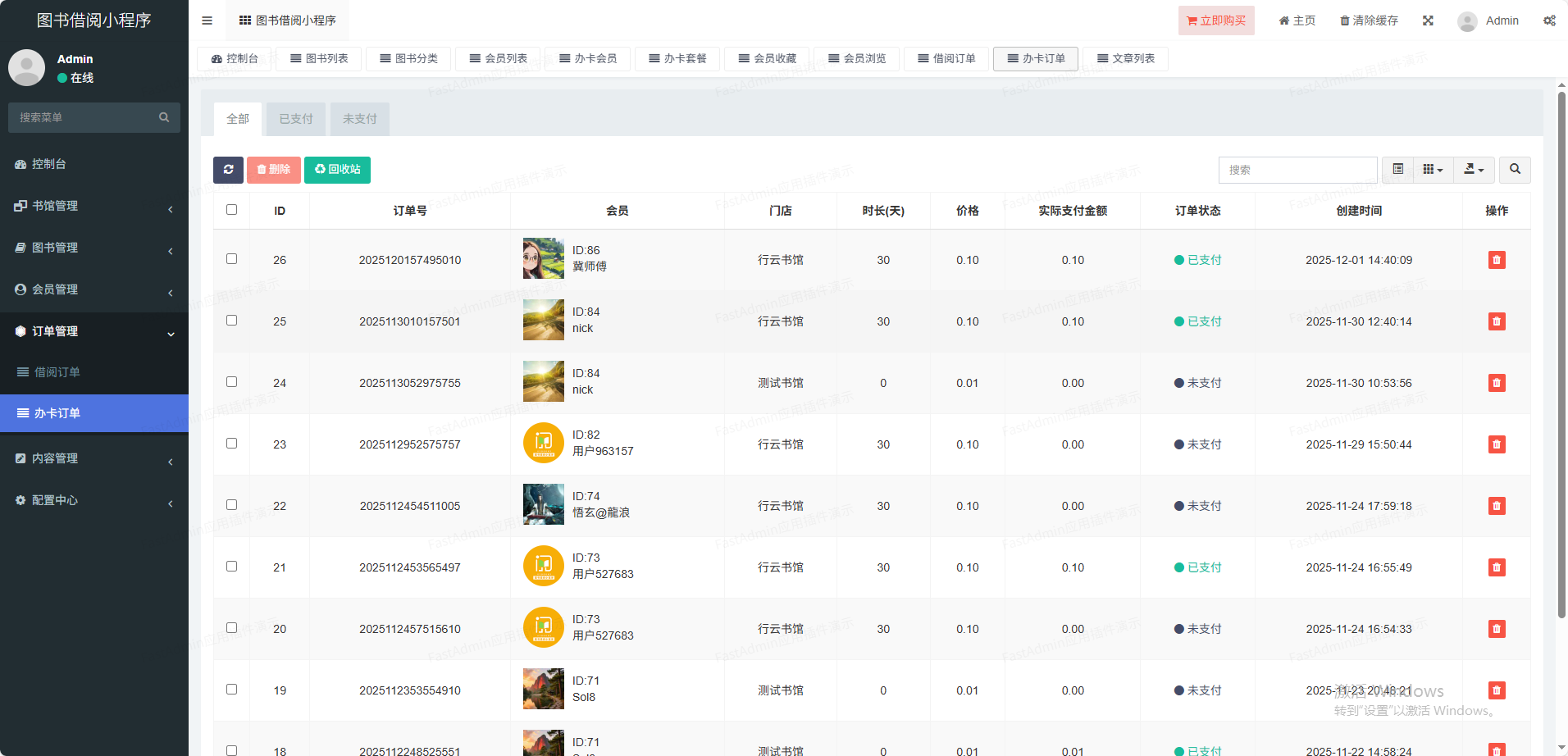1568x756 pixels.
Task: Click the table 搜索 input field
Action: tap(1297, 170)
